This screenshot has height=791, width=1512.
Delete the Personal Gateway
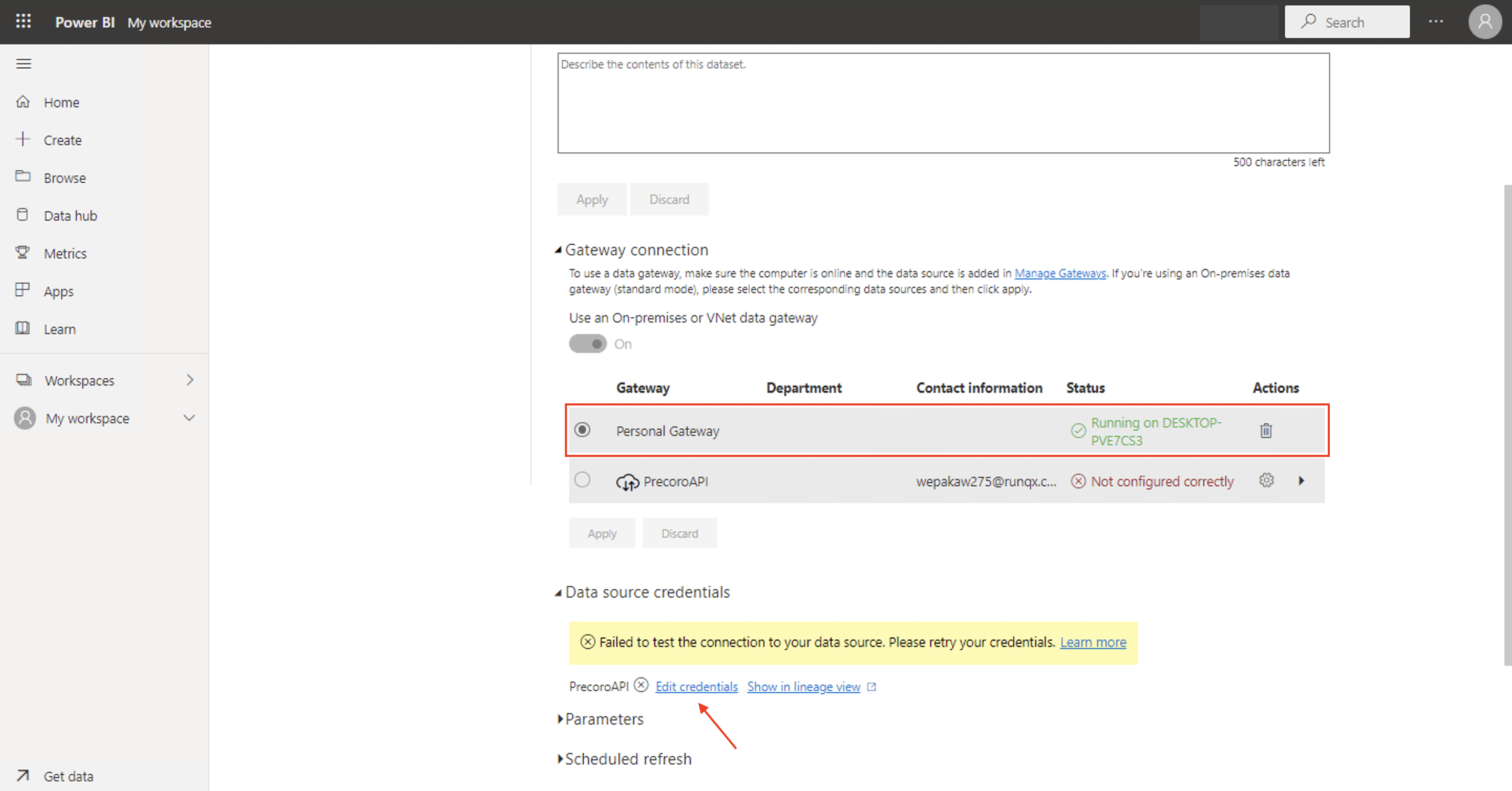[x=1266, y=430]
